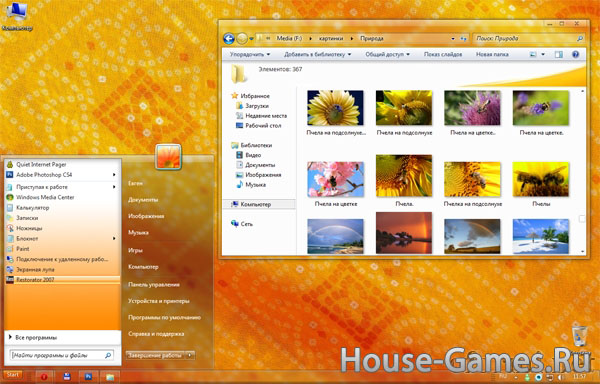The image size is (600, 384).
Task: Expand Adobe Photoshop CS4 submenu arrow
Action: (114, 175)
